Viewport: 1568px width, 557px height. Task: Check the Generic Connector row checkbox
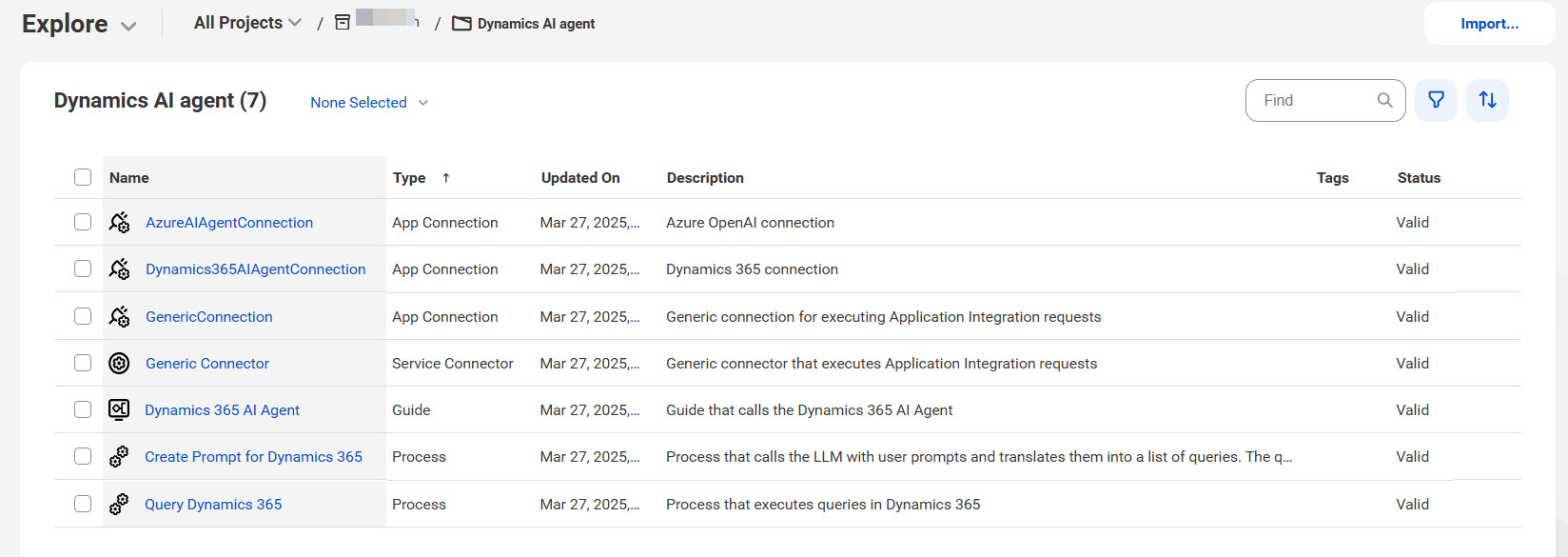pyautogui.click(x=83, y=363)
